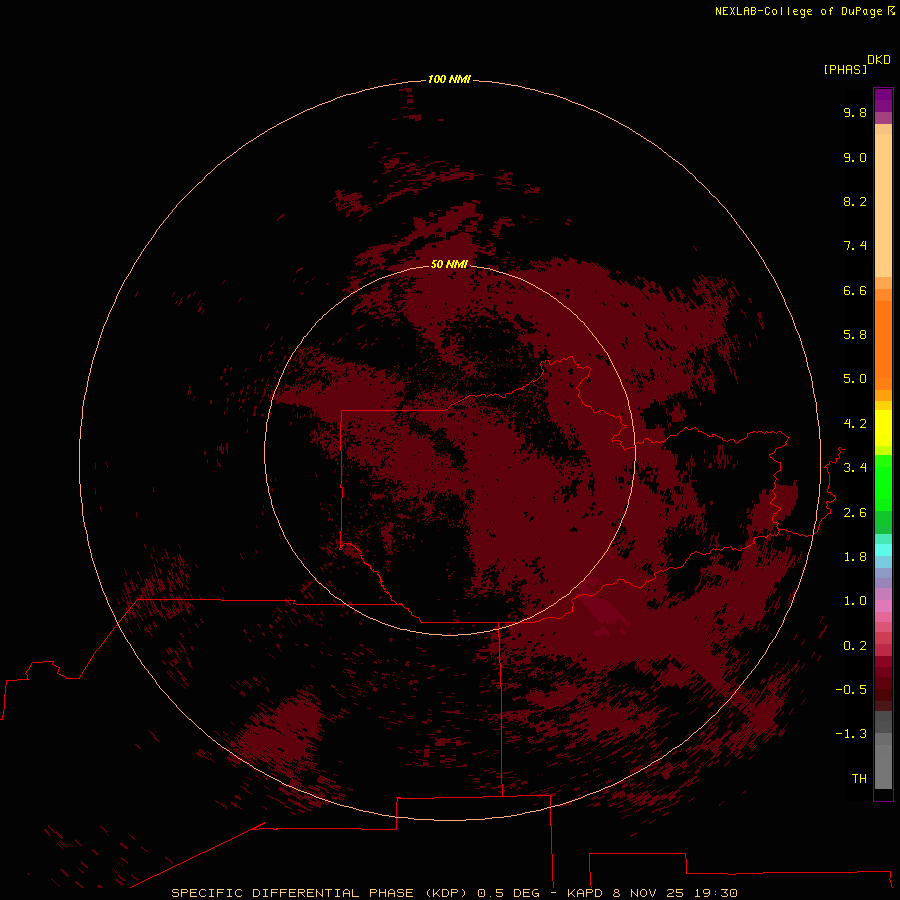Click the 0.5 DEG elevation angle text
Viewport: 900px width, 900px height.
509,893
